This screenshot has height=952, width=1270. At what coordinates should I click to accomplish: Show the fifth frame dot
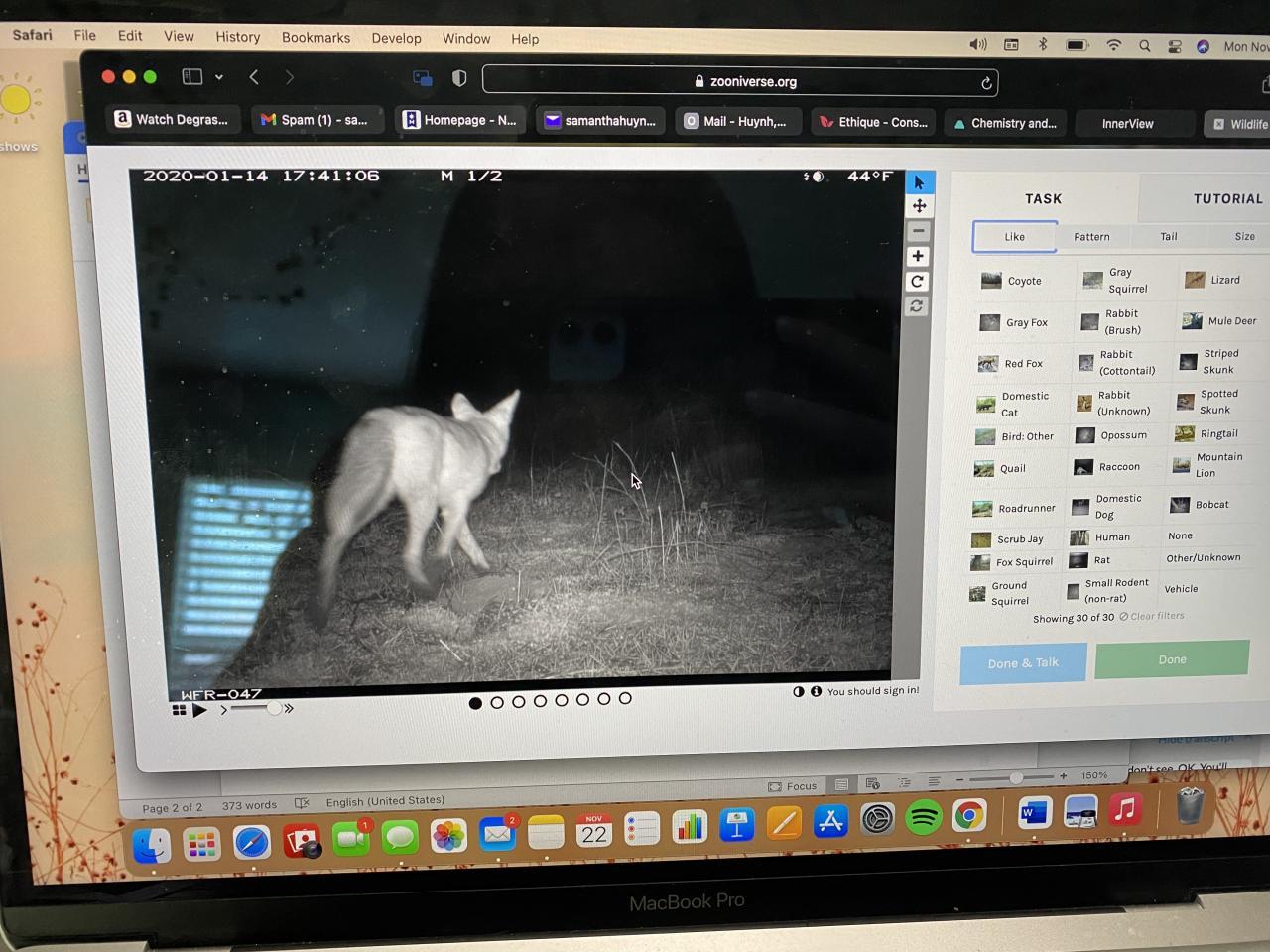point(562,700)
